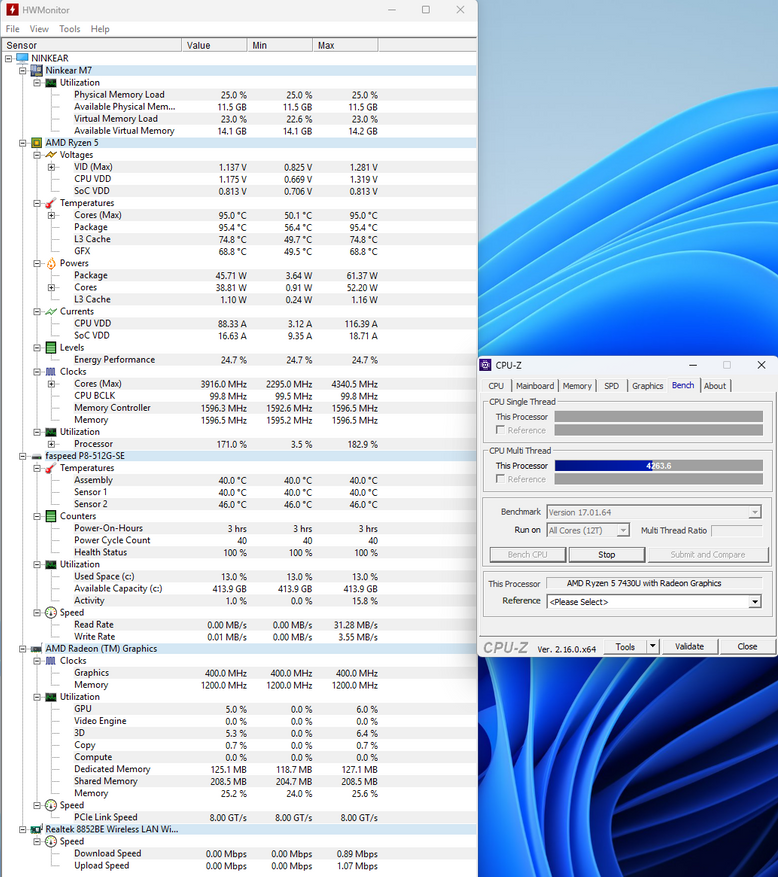This screenshot has height=877, width=778.
Task: Switch to the Mainboard tab in CPU-Z
Action: [x=535, y=386]
